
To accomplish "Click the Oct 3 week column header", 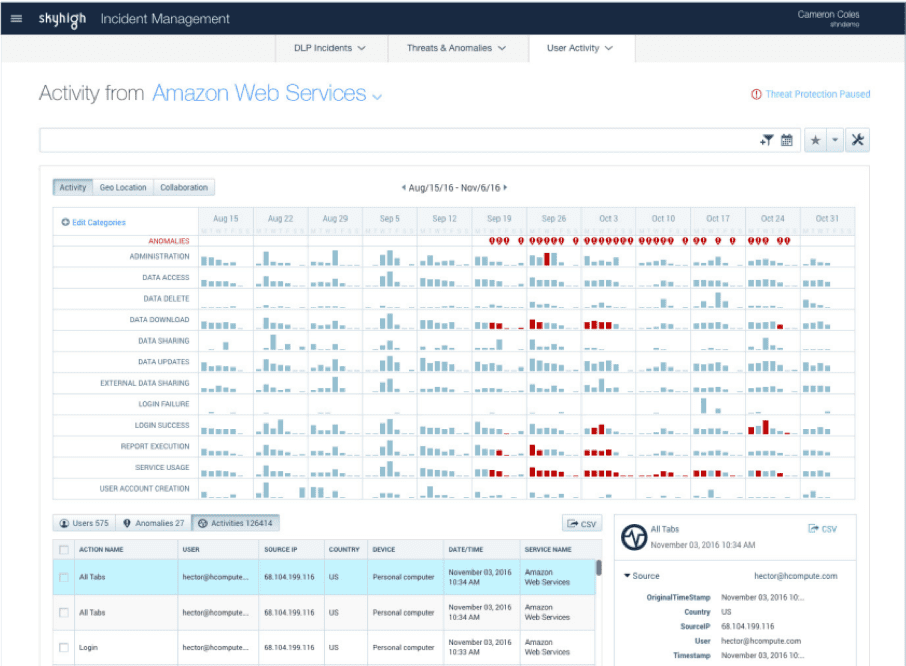I will (608, 218).
